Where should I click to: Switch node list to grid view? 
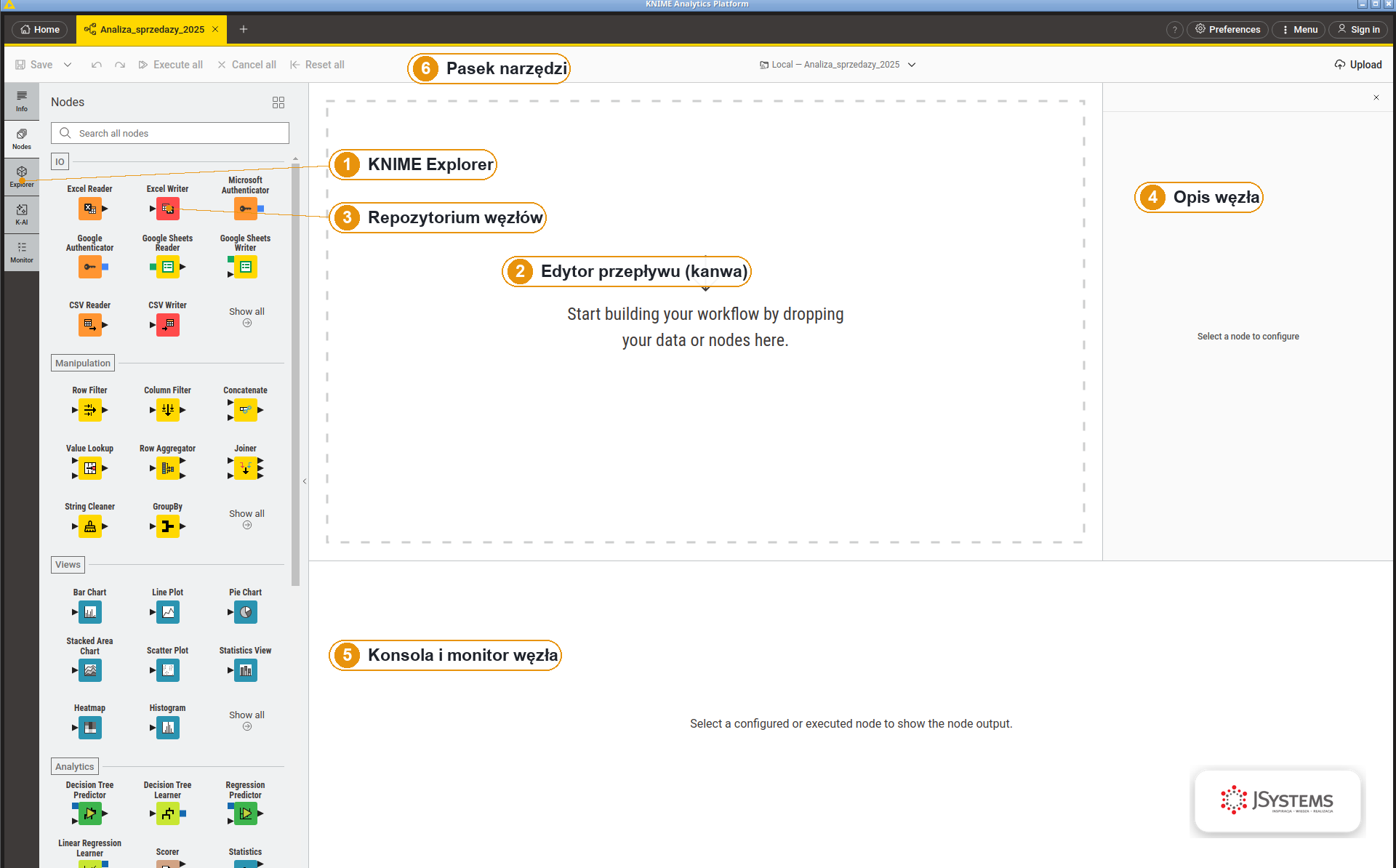tap(278, 103)
